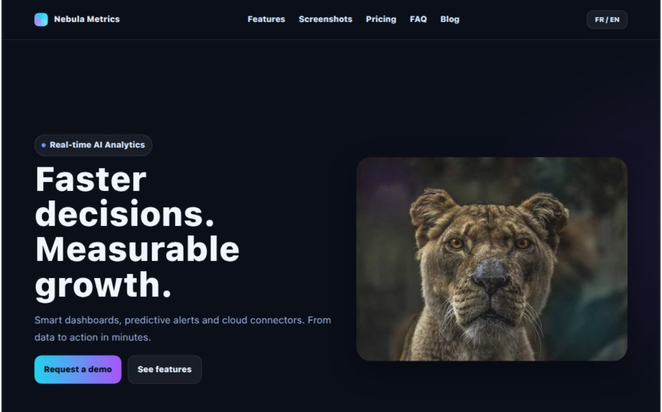The height and width of the screenshot is (412, 662).
Task: Click the "Measurable" headline word
Action: click(137, 249)
